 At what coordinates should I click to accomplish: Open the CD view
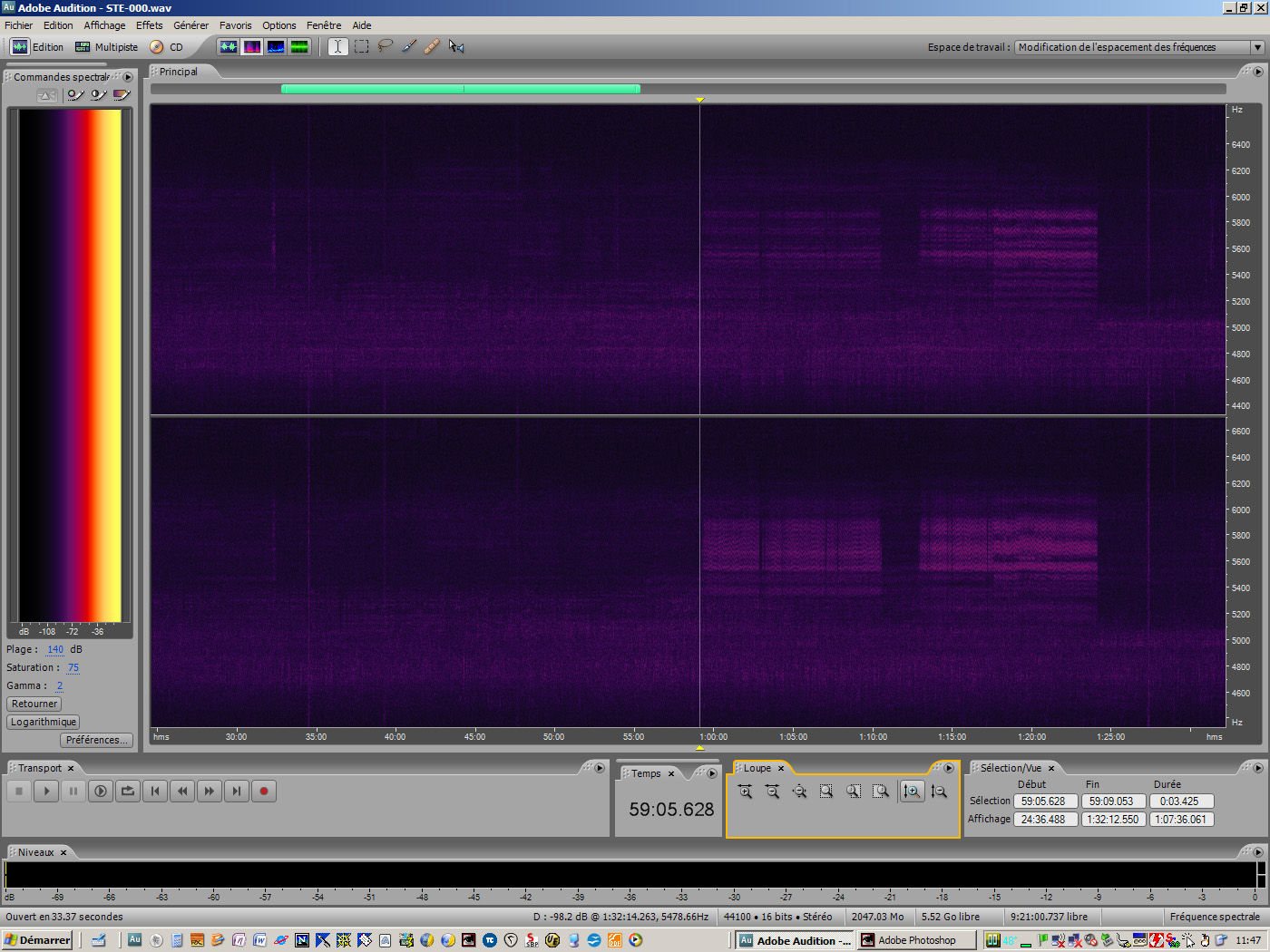pyautogui.click(x=169, y=47)
